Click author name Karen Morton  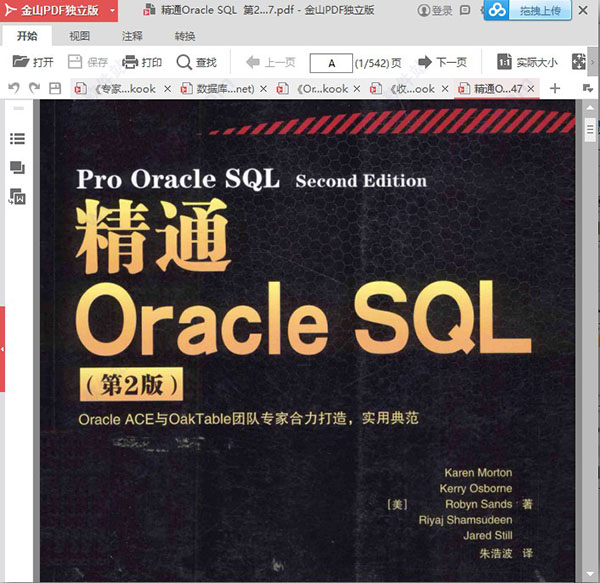(x=478, y=473)
